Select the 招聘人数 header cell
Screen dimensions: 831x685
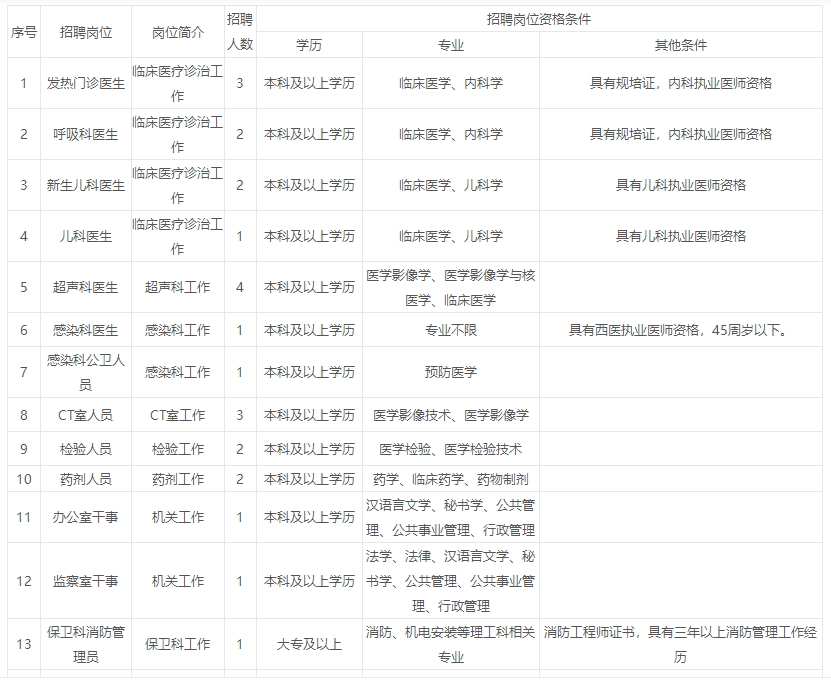[240, 31]
